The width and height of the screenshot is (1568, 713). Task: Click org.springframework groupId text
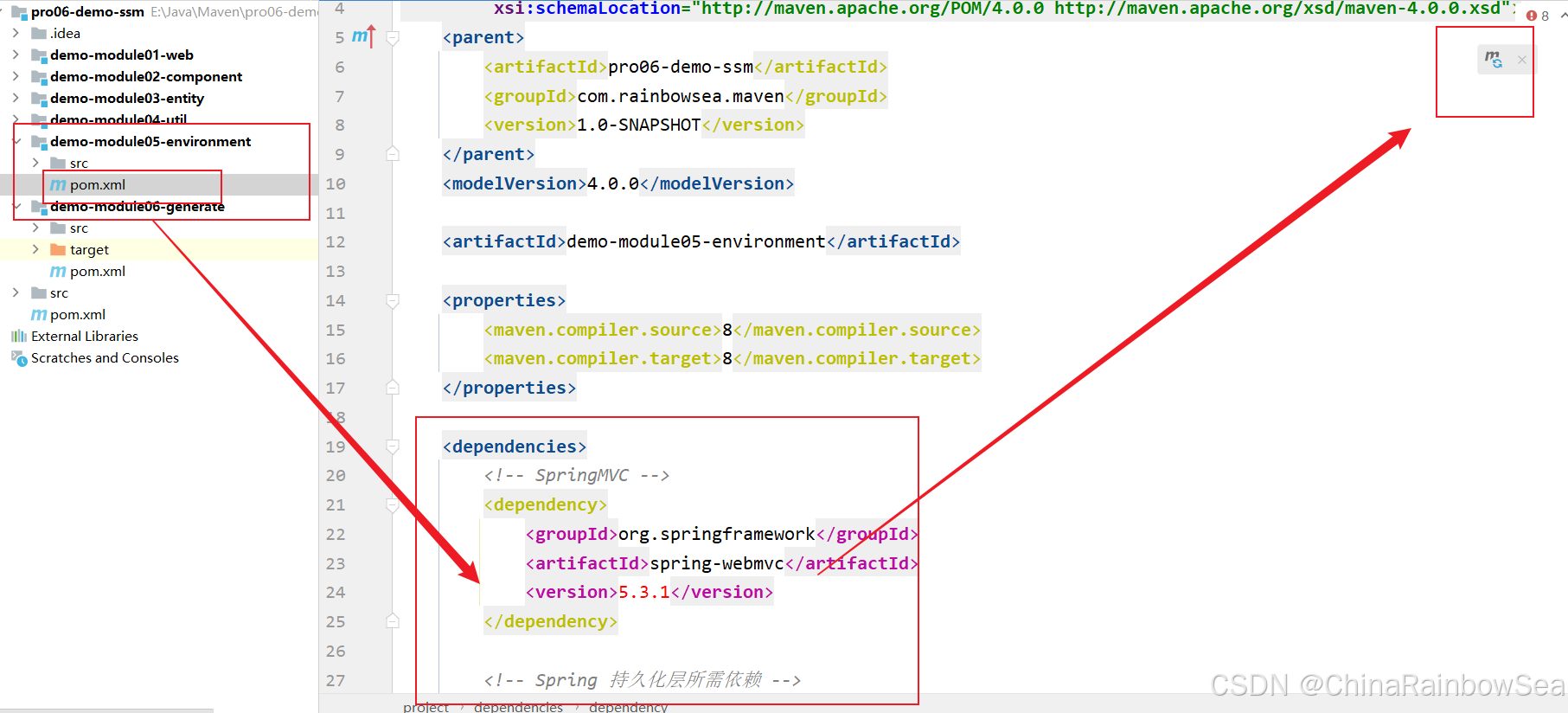tap(716, 534)
